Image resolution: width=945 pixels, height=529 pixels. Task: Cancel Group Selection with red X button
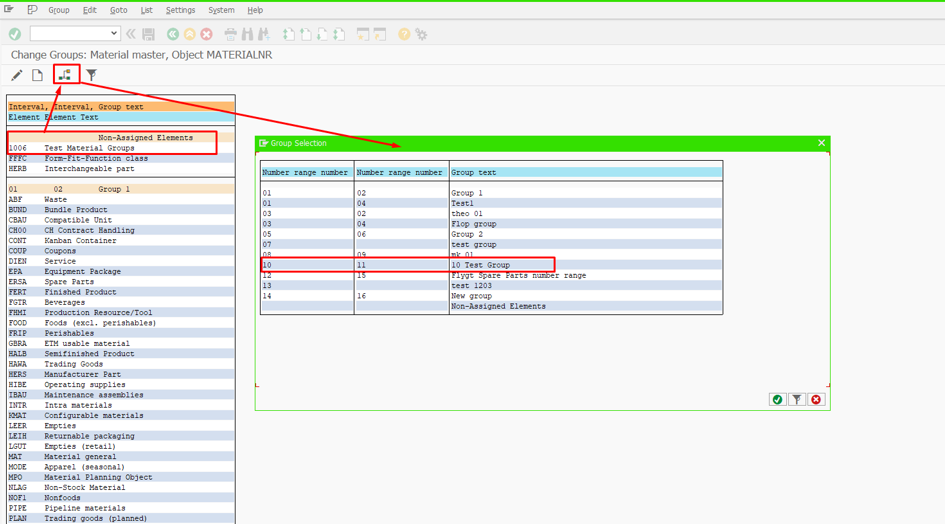pyautogui.click(x=816, y=400)
